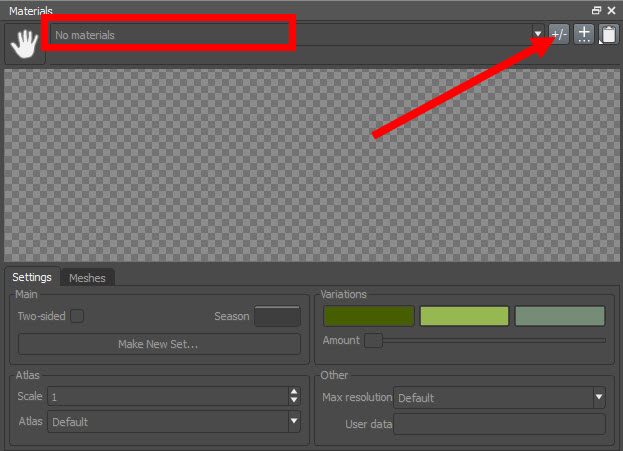Enable the Two-sided checkbox

[77, 316]
